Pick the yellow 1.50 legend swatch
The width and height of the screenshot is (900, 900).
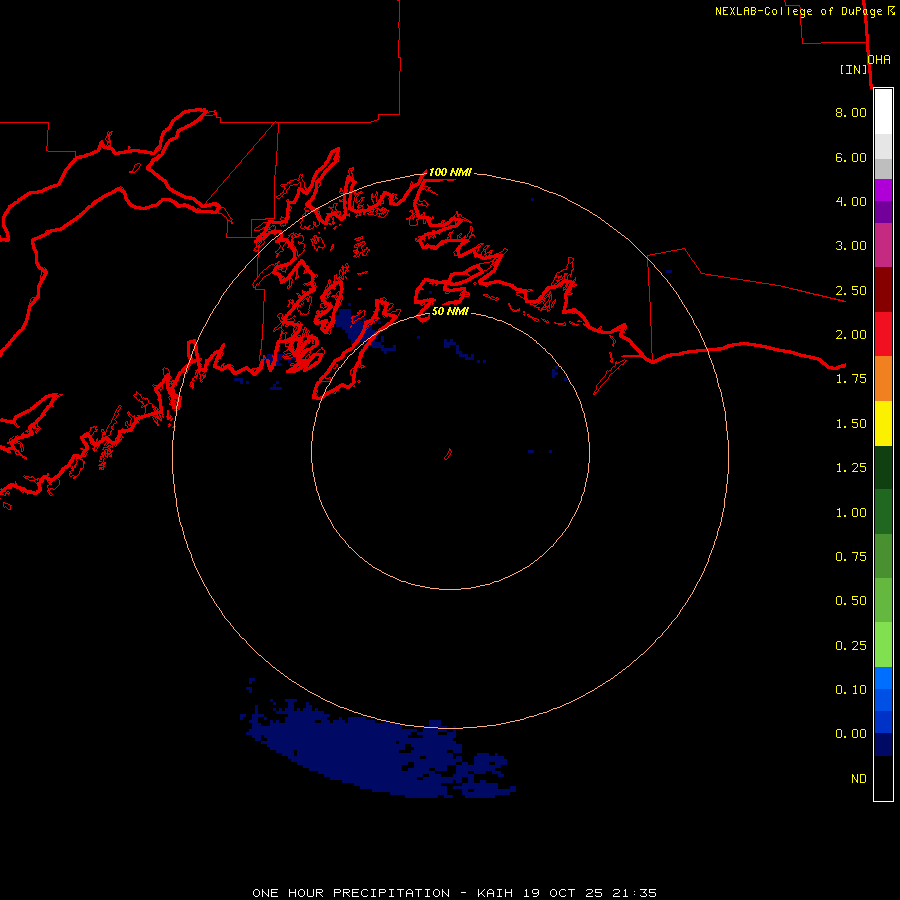click(x=883, y=423)
